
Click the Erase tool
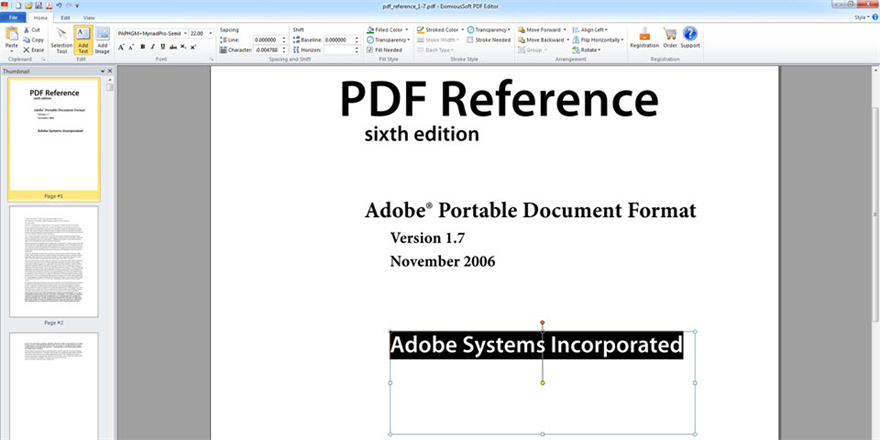click(33, 49)
